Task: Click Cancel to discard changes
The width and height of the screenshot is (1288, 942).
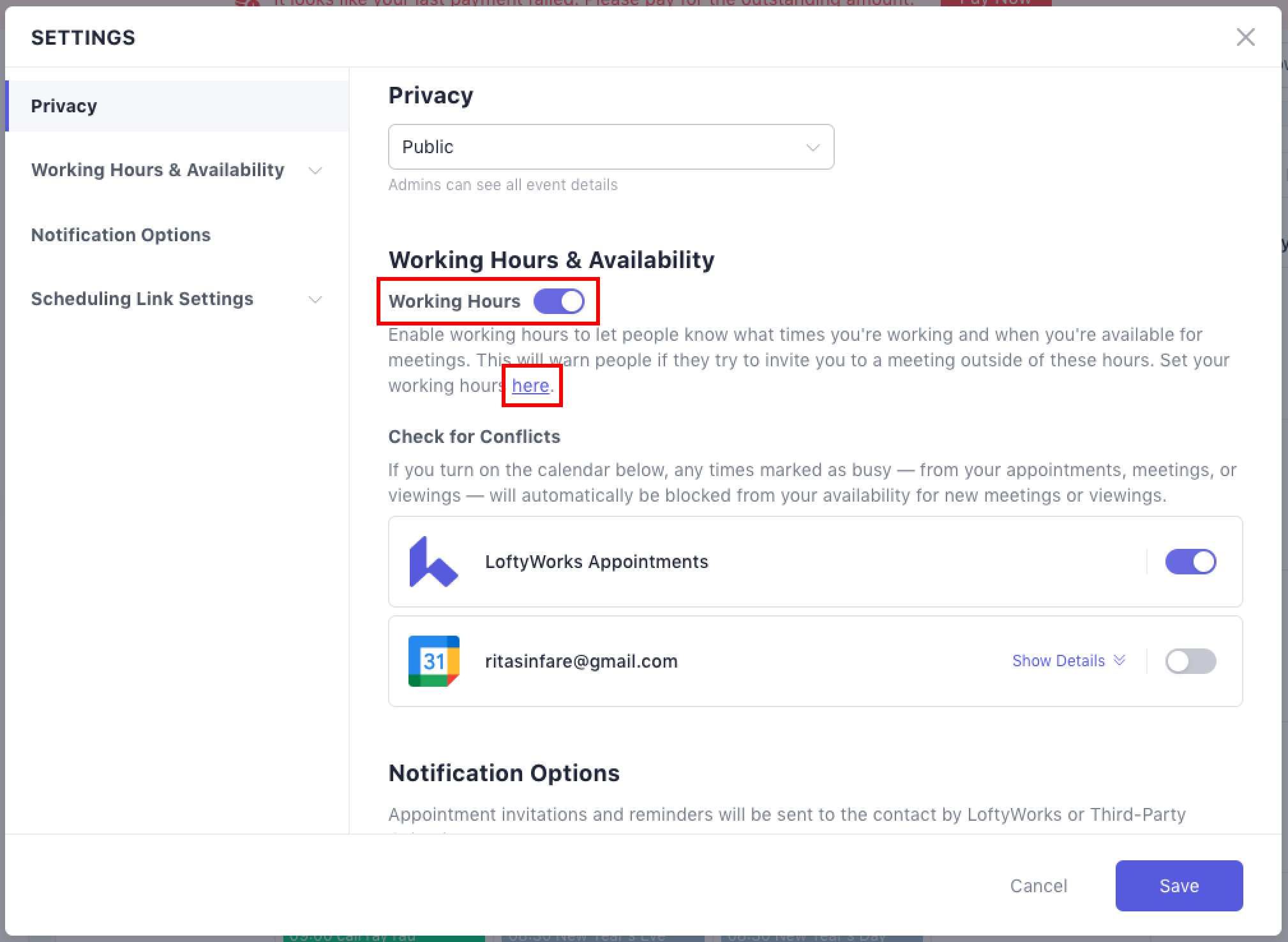Action: (1038, 886)
